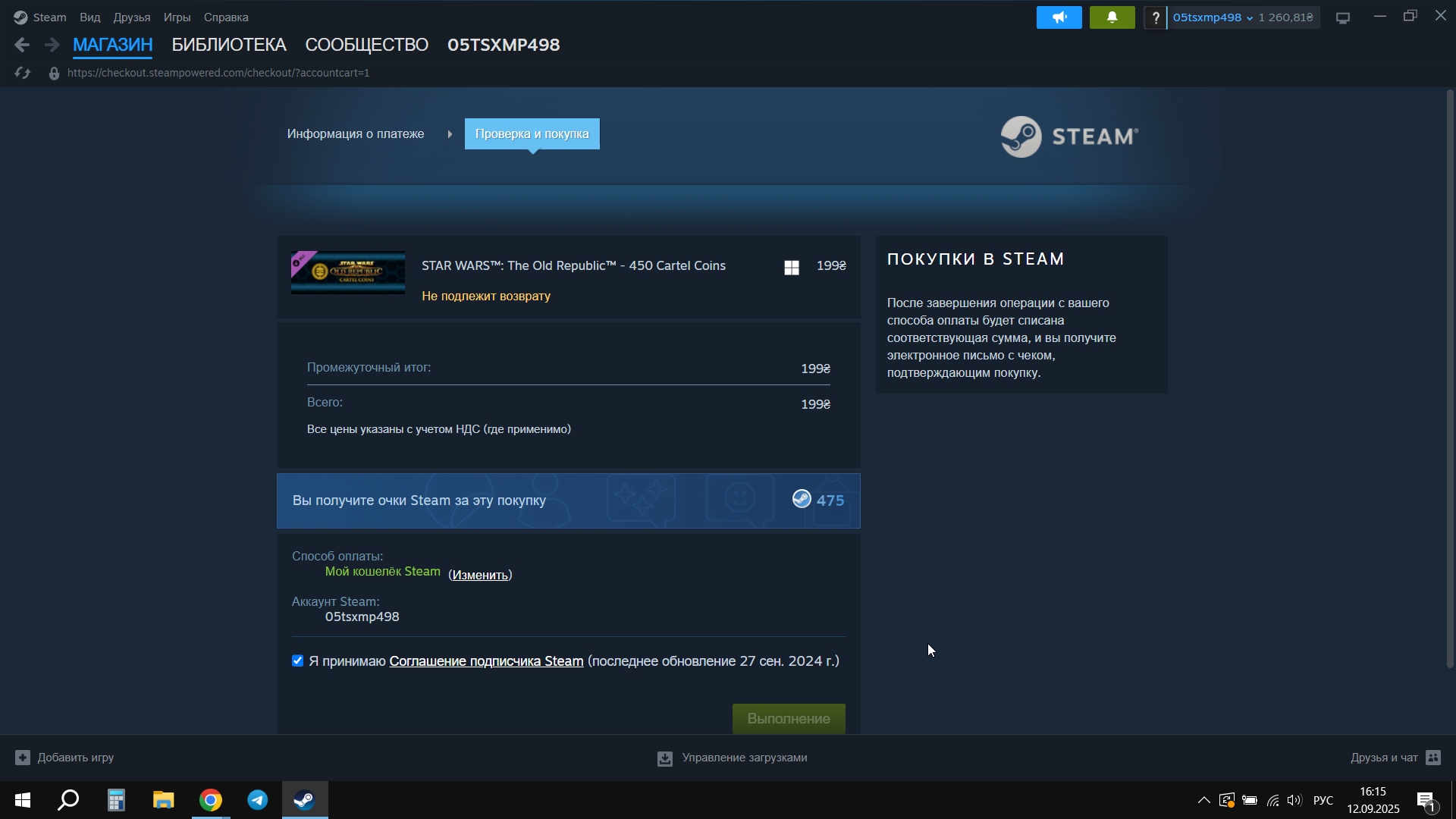Viewport: 1456px width, 819px height.
Task: Launch Calculator from the taskbar
Action: pyautogui.click(x=116, y=800)
